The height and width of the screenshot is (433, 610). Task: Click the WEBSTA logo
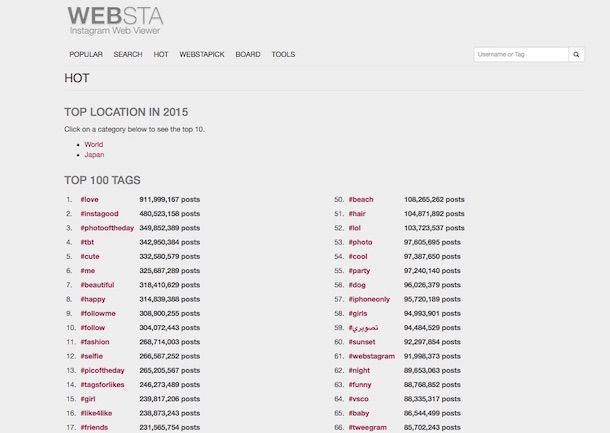tap(115, 21)
